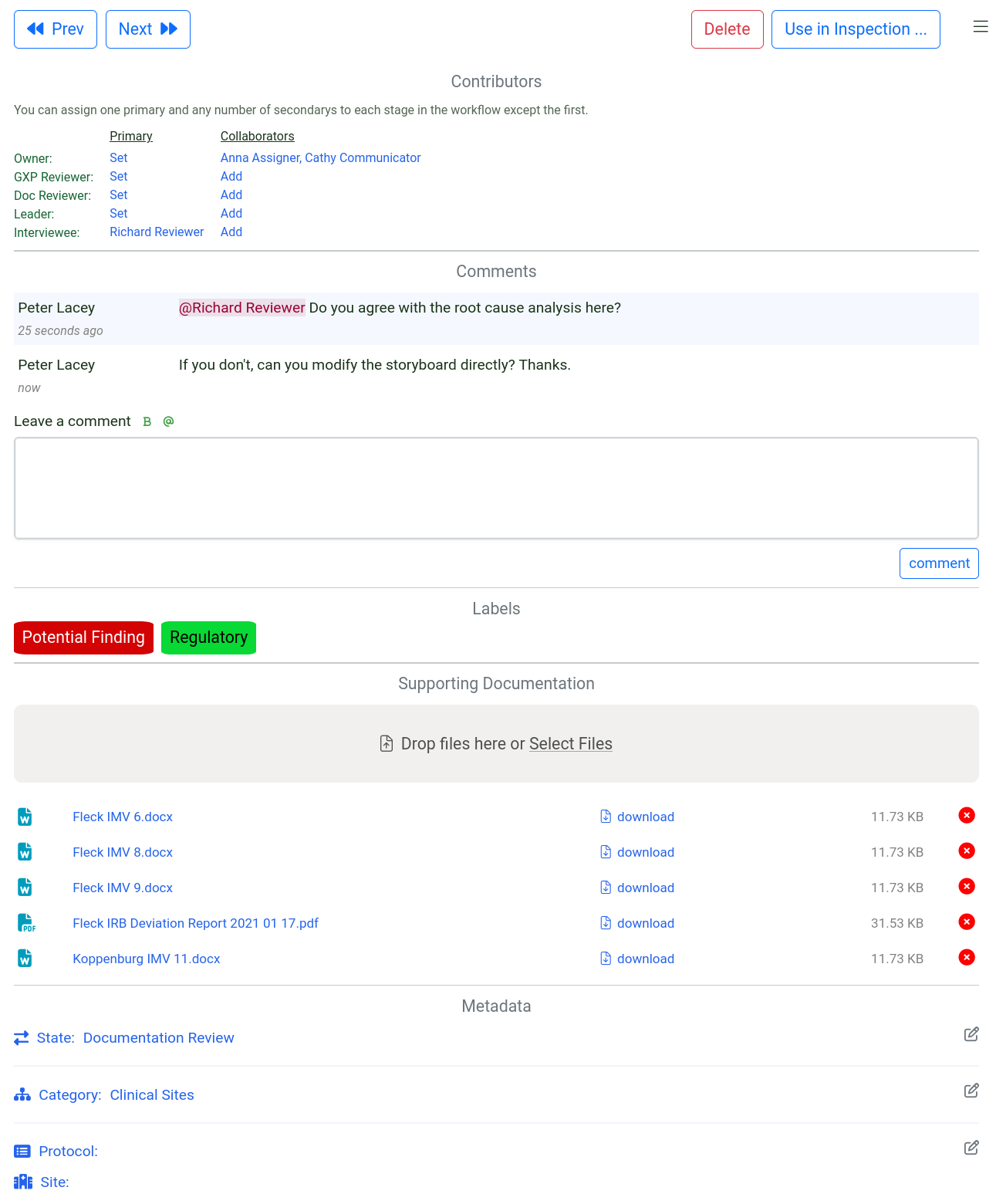Set the primary GXP Reviewer
This screenshot has width=996, height=1204.
tap(119, 177)
